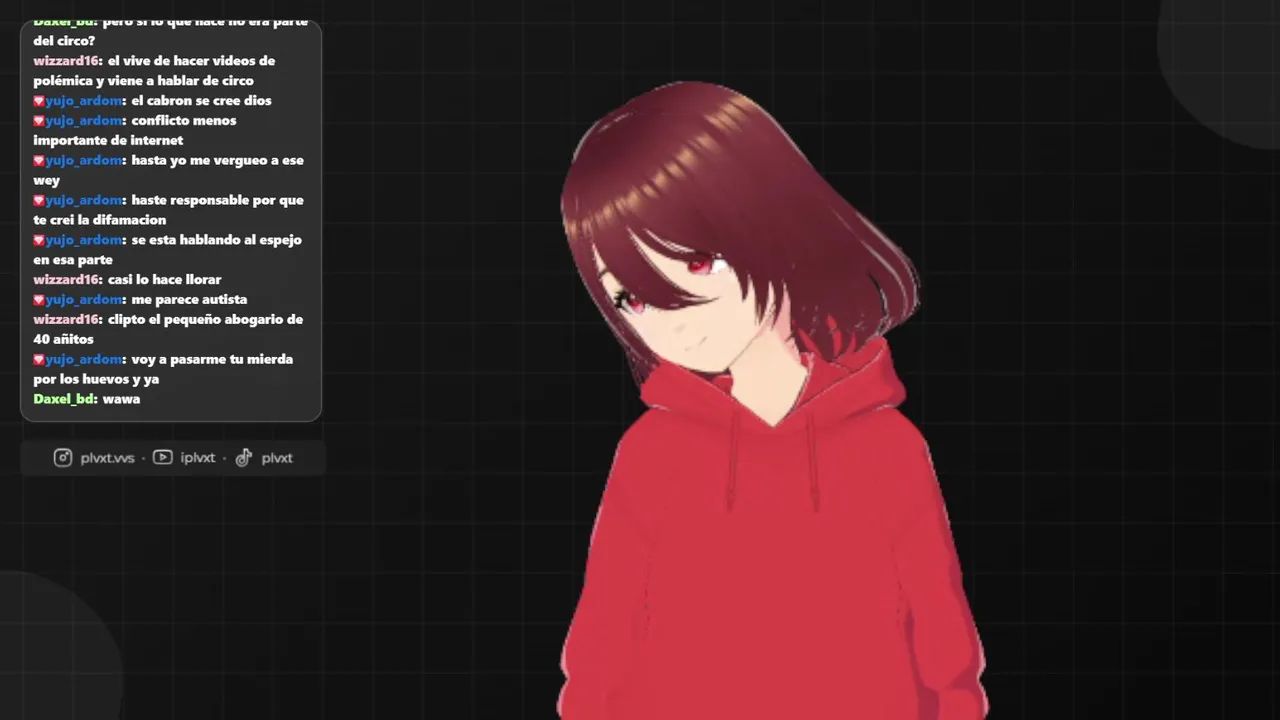Click username yujo_ardom beside 'voy a pasarme'

pyautogui.click(x=85, y=360)
